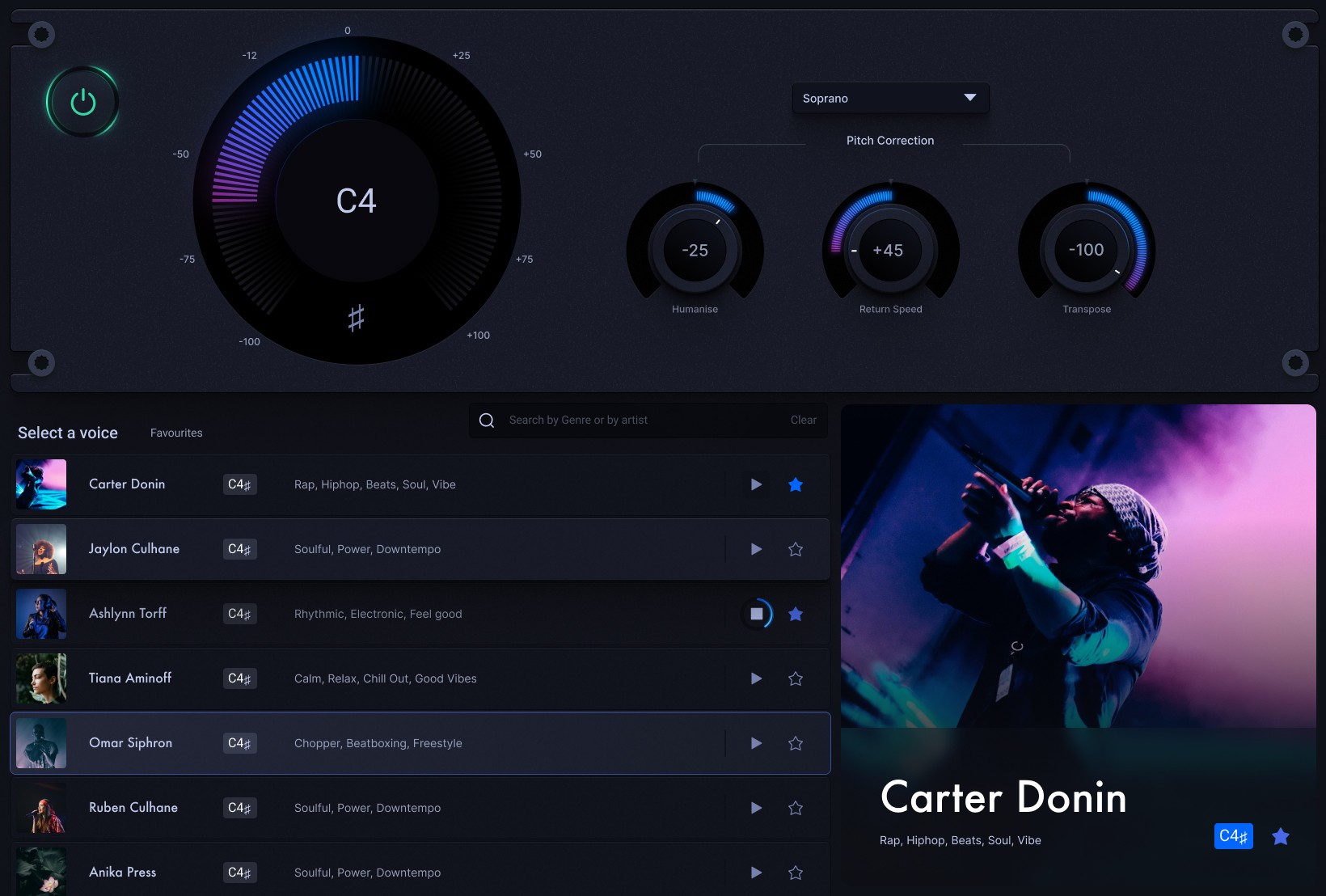Viewport: 1326px width, 896px height.
Task: Play Ruben Culhane's voice sample
Action: coord(755,807)
